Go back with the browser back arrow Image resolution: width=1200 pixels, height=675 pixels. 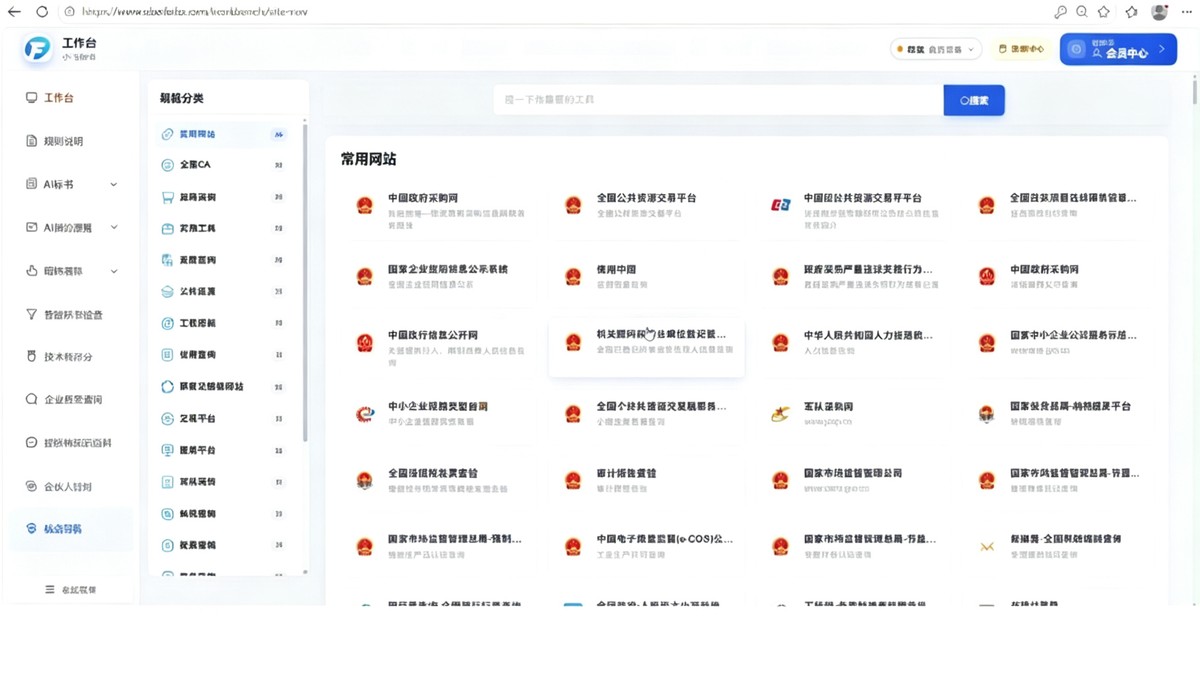pyautogui.click(x=14, y=12)
